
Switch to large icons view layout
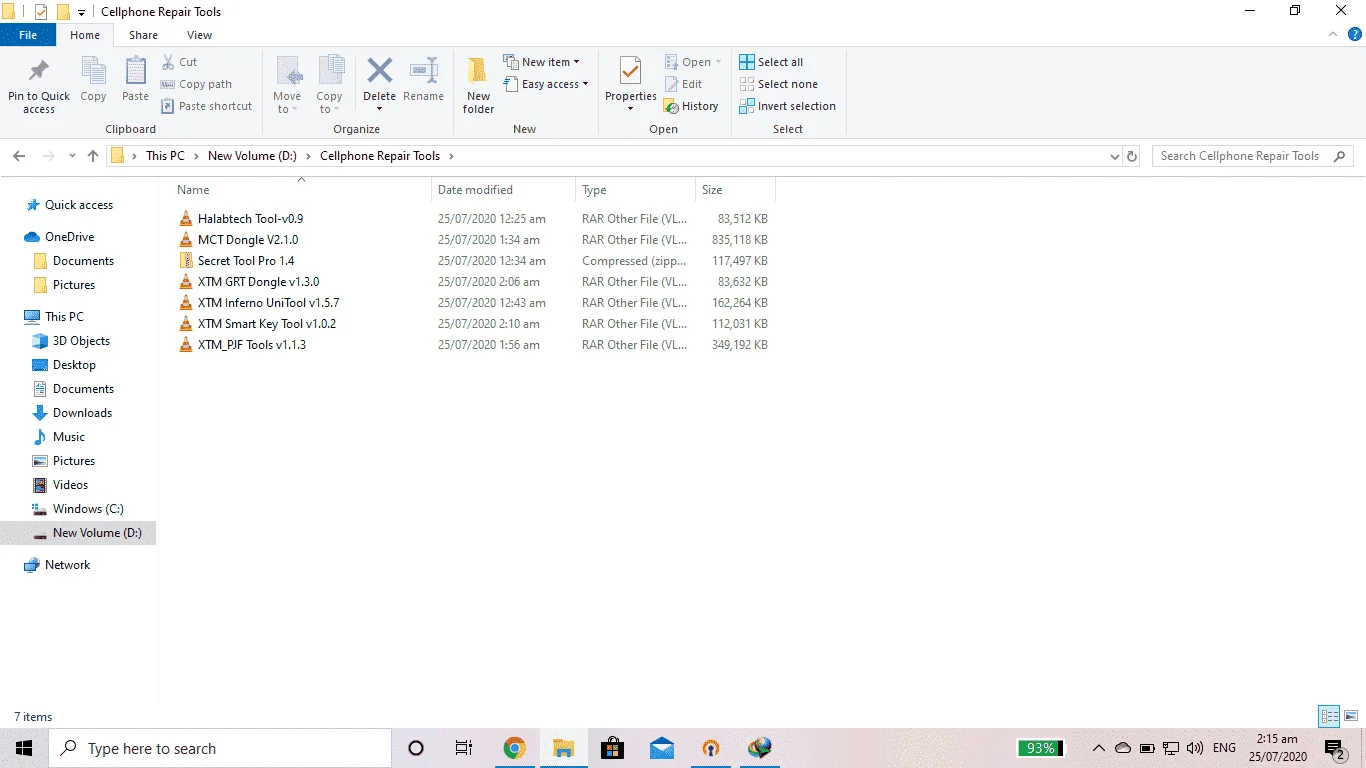tap(1350, 716)
